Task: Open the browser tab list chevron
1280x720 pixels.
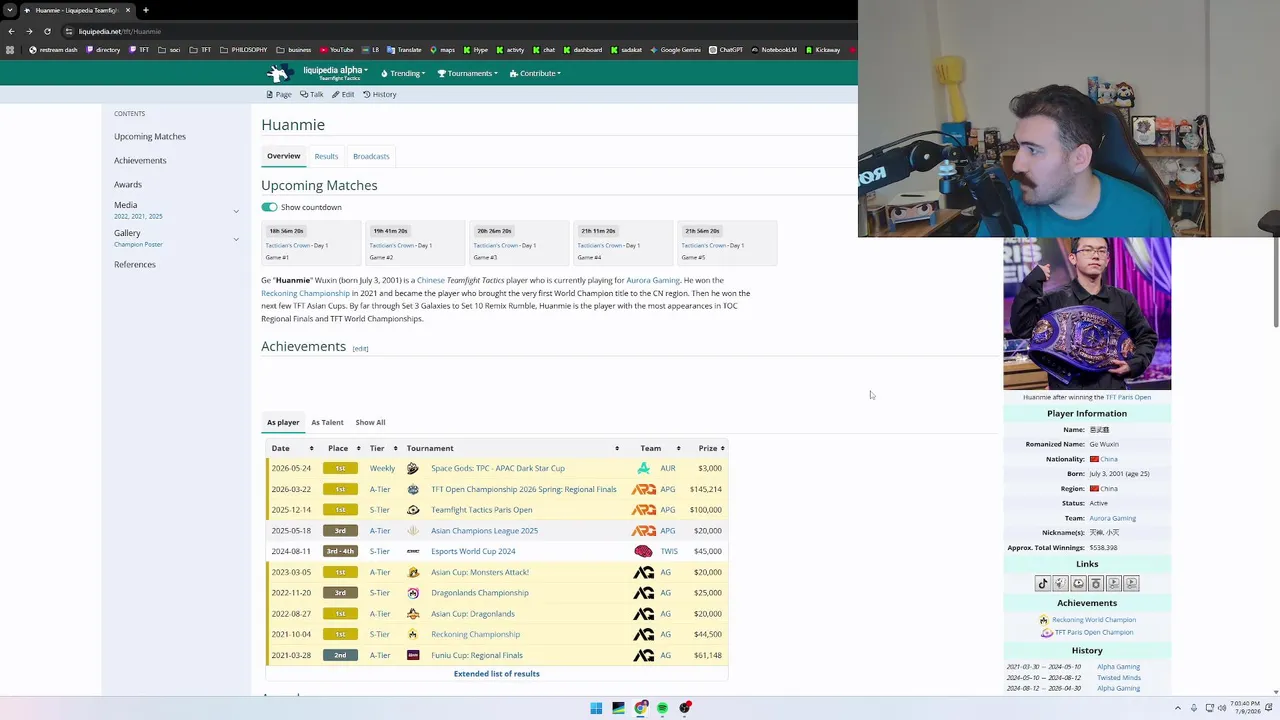Action: tap(10, 10)
